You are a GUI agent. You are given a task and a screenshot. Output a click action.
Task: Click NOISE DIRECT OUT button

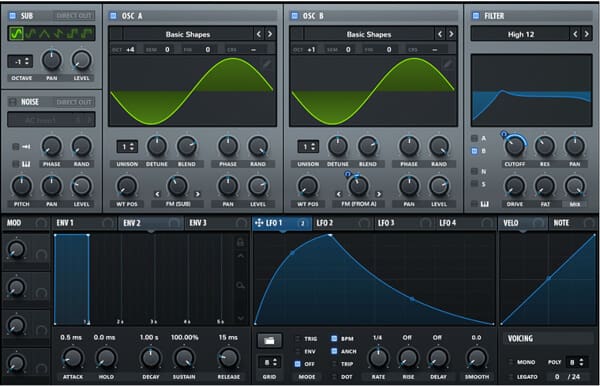(74, 102)
